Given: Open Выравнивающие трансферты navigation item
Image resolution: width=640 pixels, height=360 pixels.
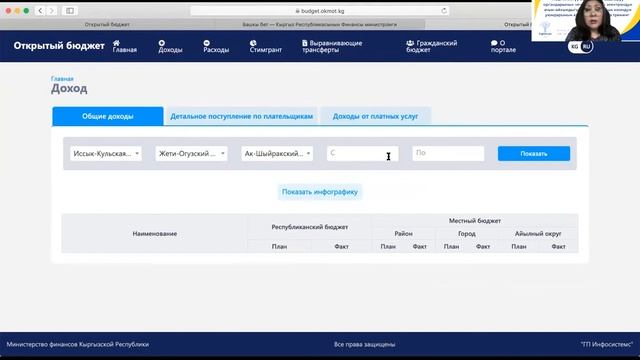Looking at the screenshot, I should (x=332, y=47).
